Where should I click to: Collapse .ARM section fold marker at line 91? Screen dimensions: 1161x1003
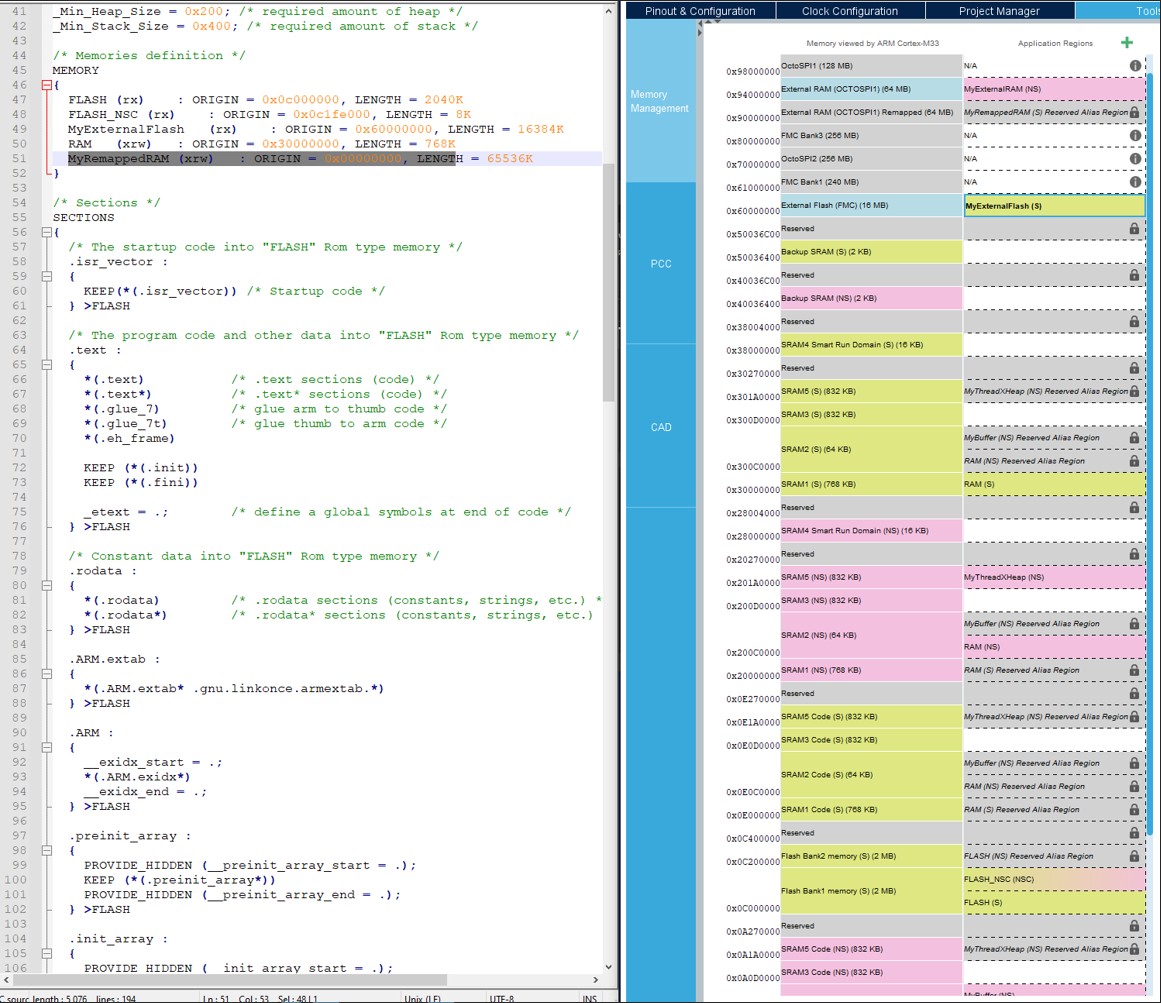tap(47, 748)
